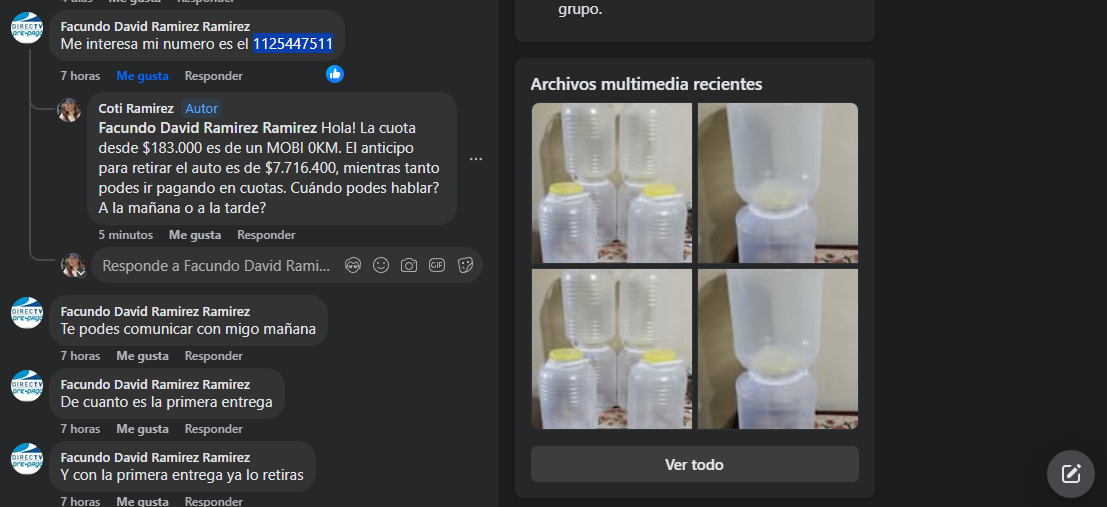Screen dimensions: 1107x507
Task: Reply to 'De cuanto es la primera entrega'
Action: 214,429
